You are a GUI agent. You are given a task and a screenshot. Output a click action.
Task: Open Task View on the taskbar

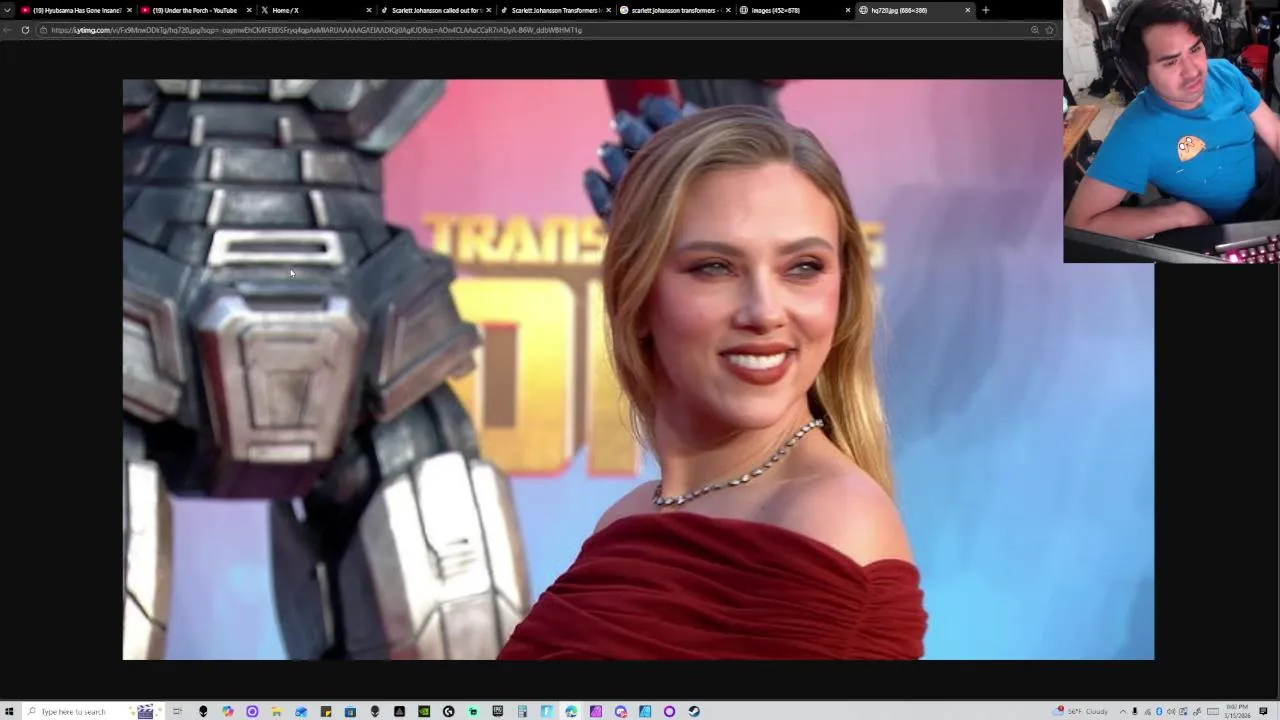point(177,711)
